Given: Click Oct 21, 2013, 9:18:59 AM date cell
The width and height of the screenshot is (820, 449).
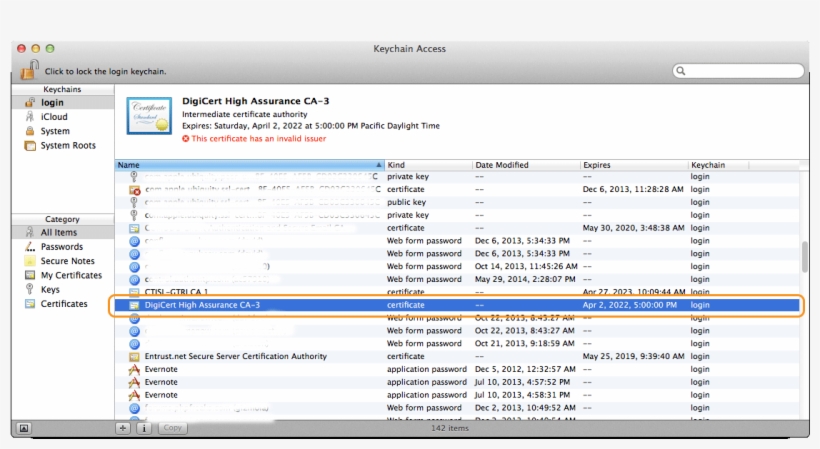Looking at the screenshot, I should (x=525, y=343).
